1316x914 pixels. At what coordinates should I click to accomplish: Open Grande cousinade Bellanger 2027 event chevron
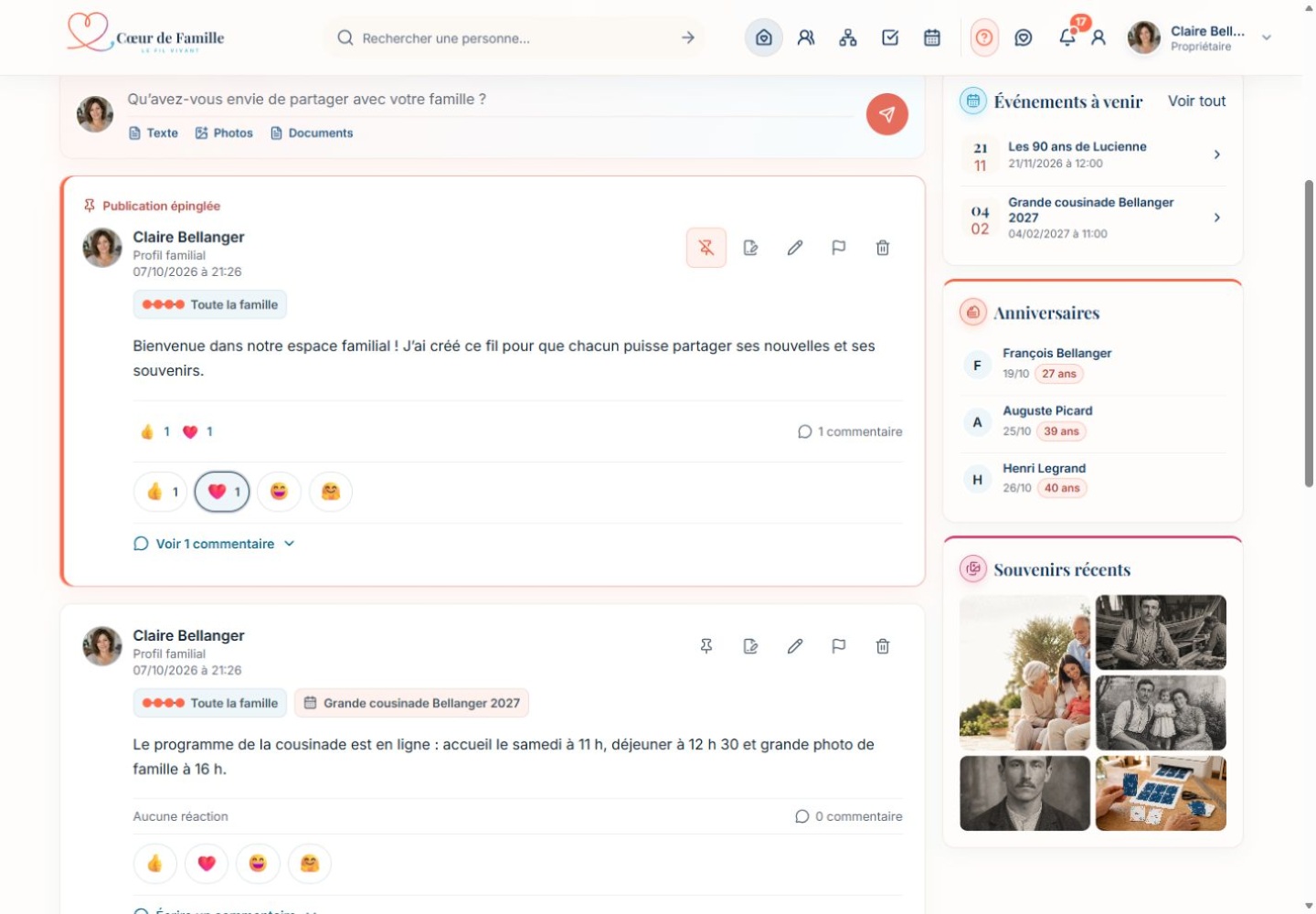click(1217, 218)
